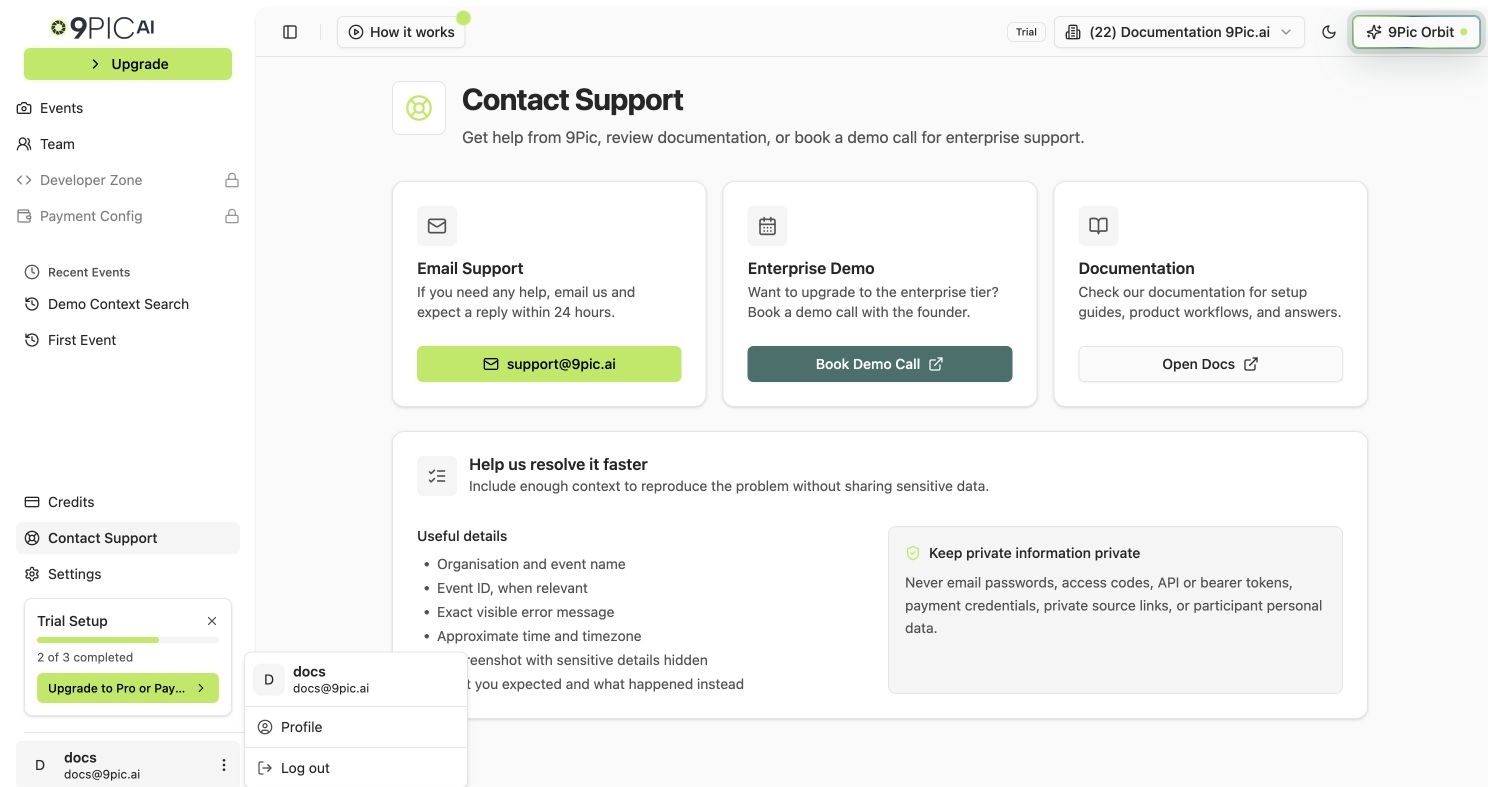Toggle dark mode with the moon icon

[x=1329, y=32]
